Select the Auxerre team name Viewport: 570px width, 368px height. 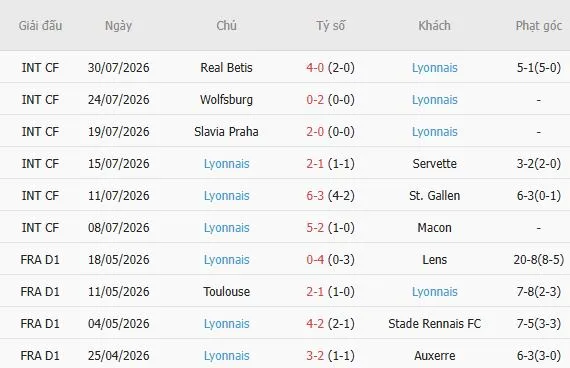point(434,356)
